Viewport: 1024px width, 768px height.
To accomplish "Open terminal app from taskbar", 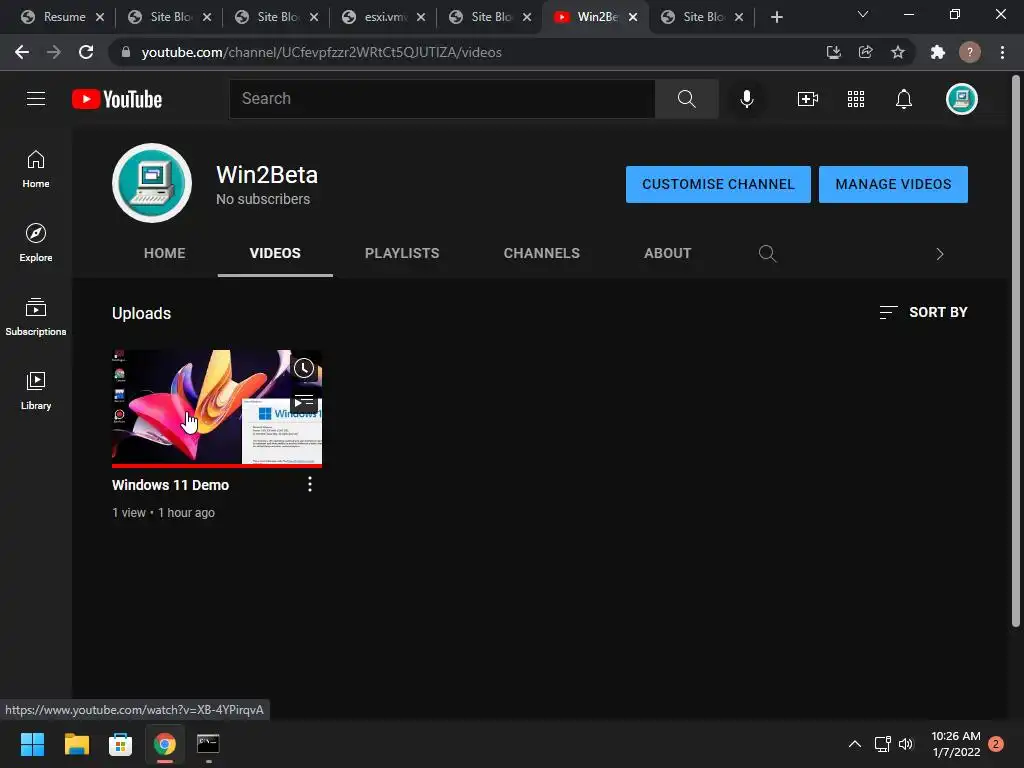I will point(208,744).
